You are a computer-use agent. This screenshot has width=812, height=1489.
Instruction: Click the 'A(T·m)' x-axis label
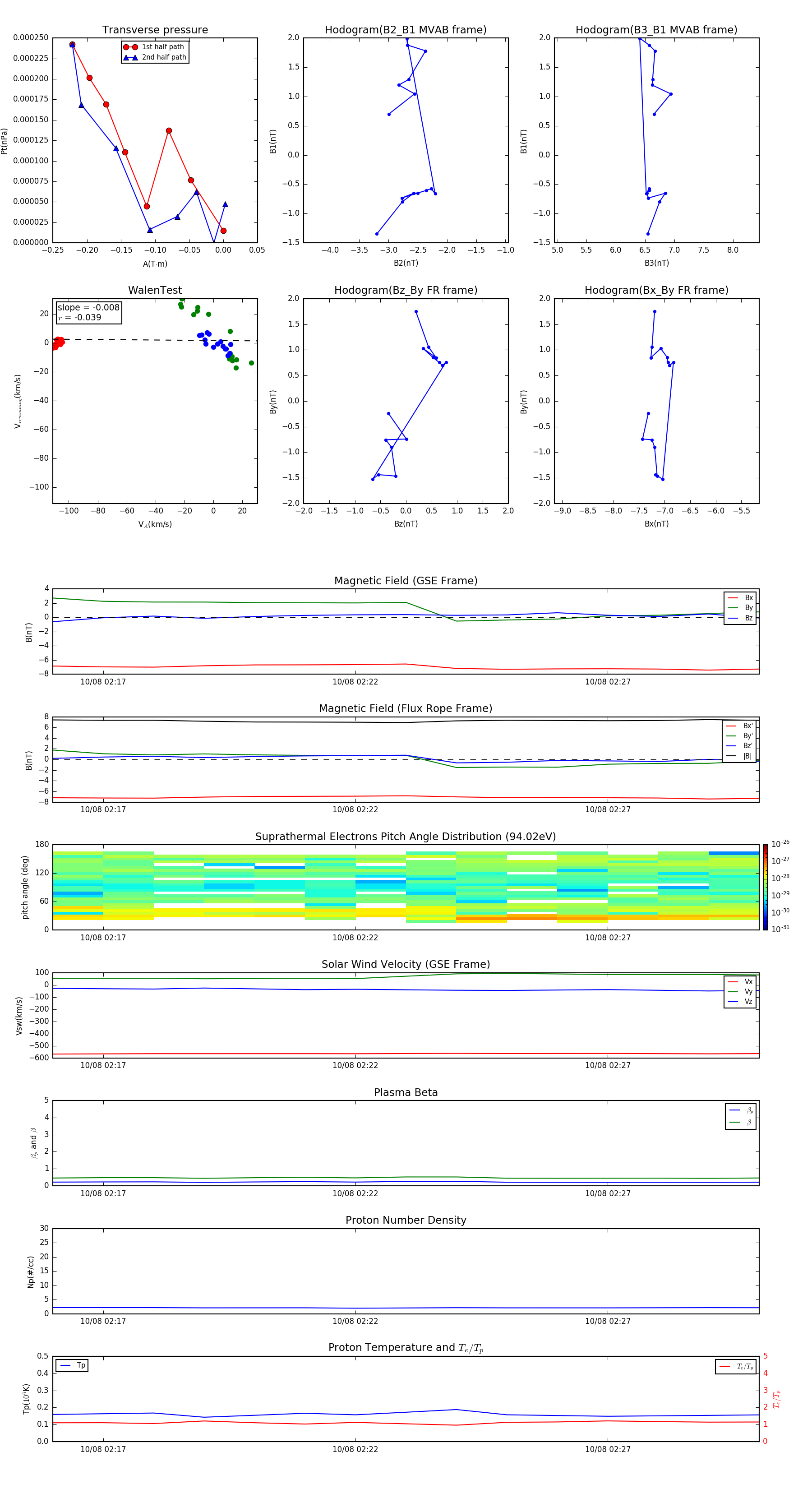tap(155, 264)
